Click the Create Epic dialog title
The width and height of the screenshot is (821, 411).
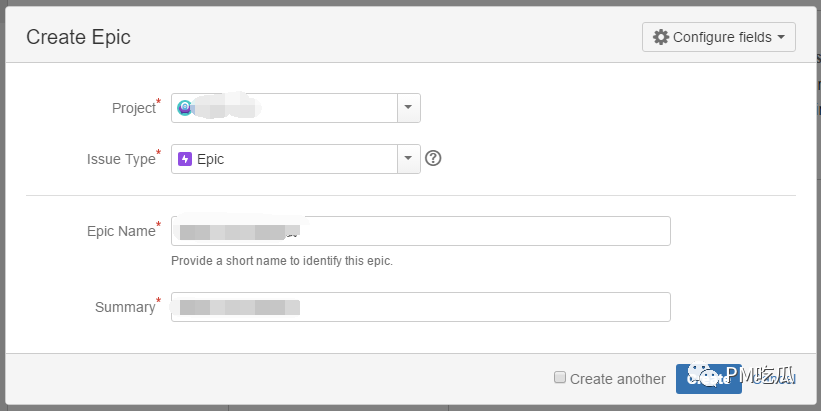point(79,37)
